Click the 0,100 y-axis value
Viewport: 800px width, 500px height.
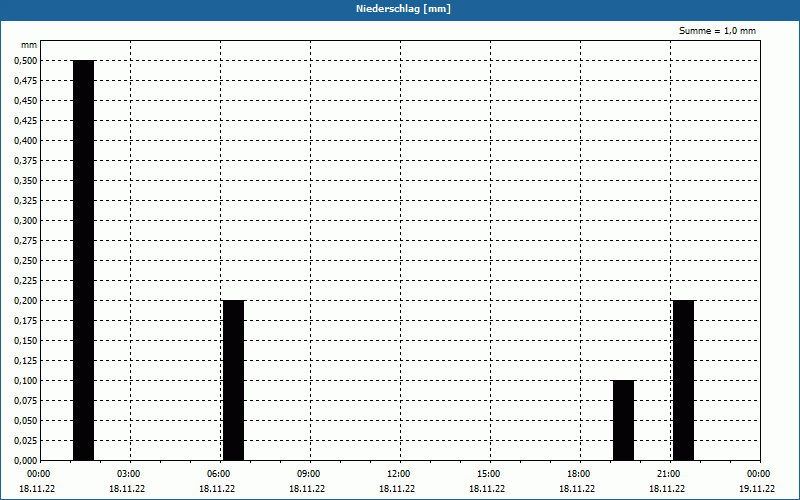tap(26, 381)
